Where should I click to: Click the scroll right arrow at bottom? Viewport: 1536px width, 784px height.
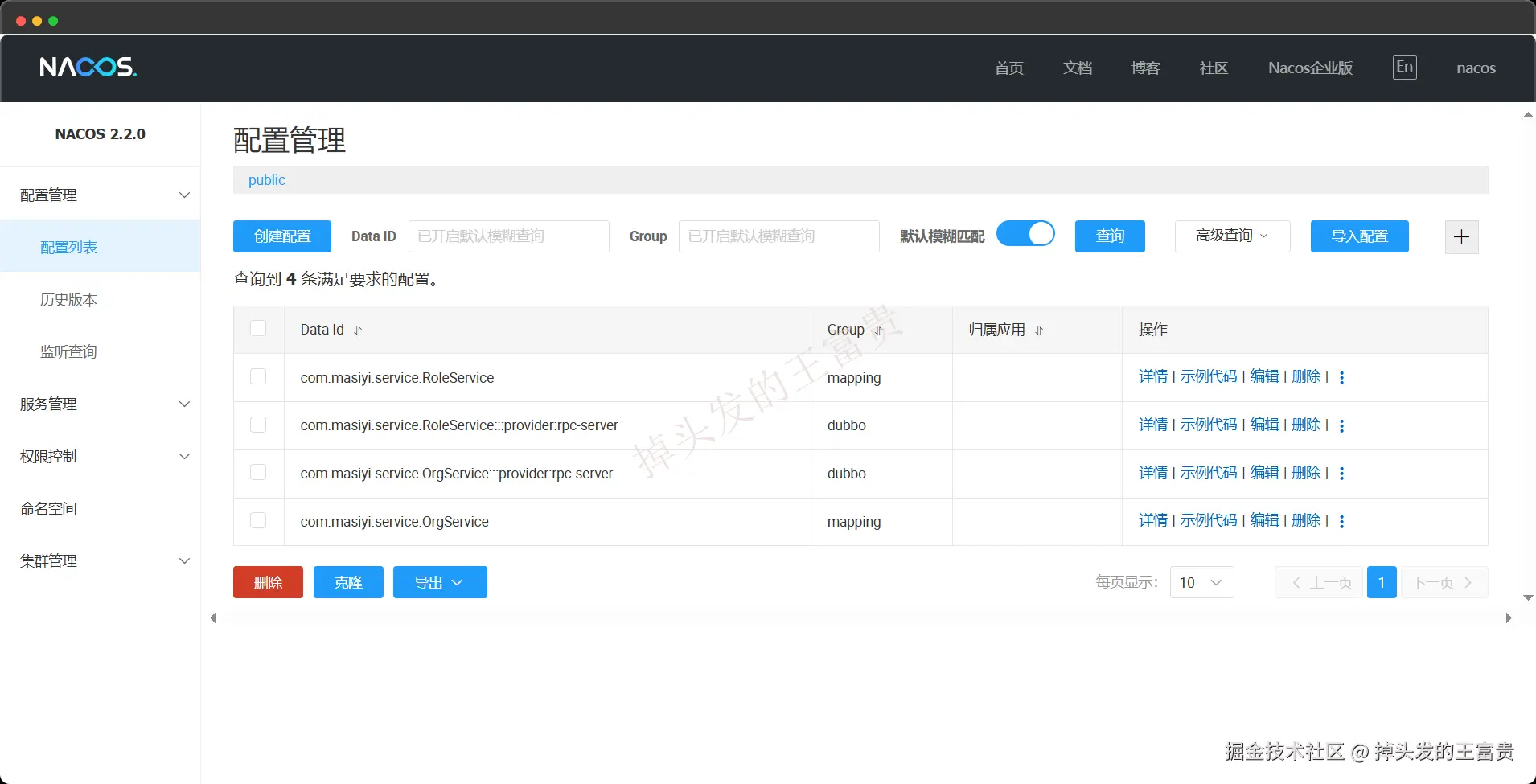(x=1509, y=618)
